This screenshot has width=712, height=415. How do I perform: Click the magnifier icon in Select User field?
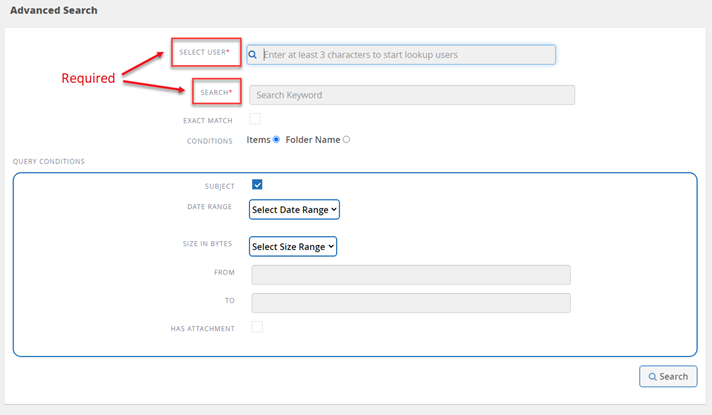click(x=254, y=55)
